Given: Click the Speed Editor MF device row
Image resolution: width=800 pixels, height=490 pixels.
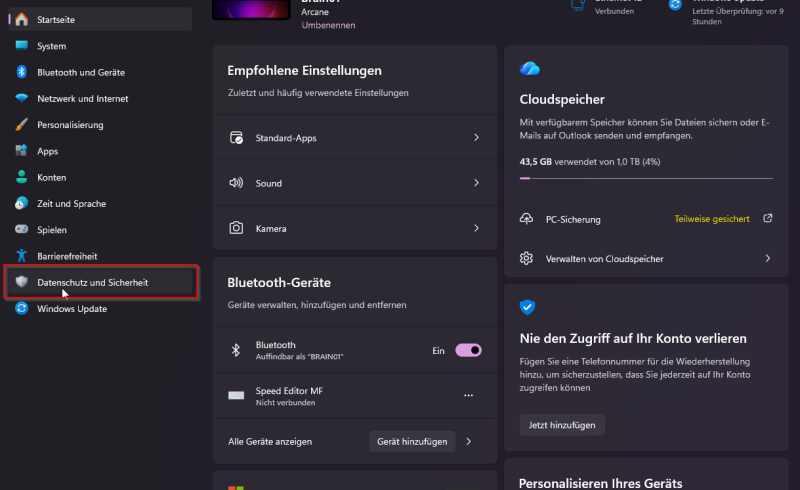Looking at the screenshot, I should [x=355, y=396].
